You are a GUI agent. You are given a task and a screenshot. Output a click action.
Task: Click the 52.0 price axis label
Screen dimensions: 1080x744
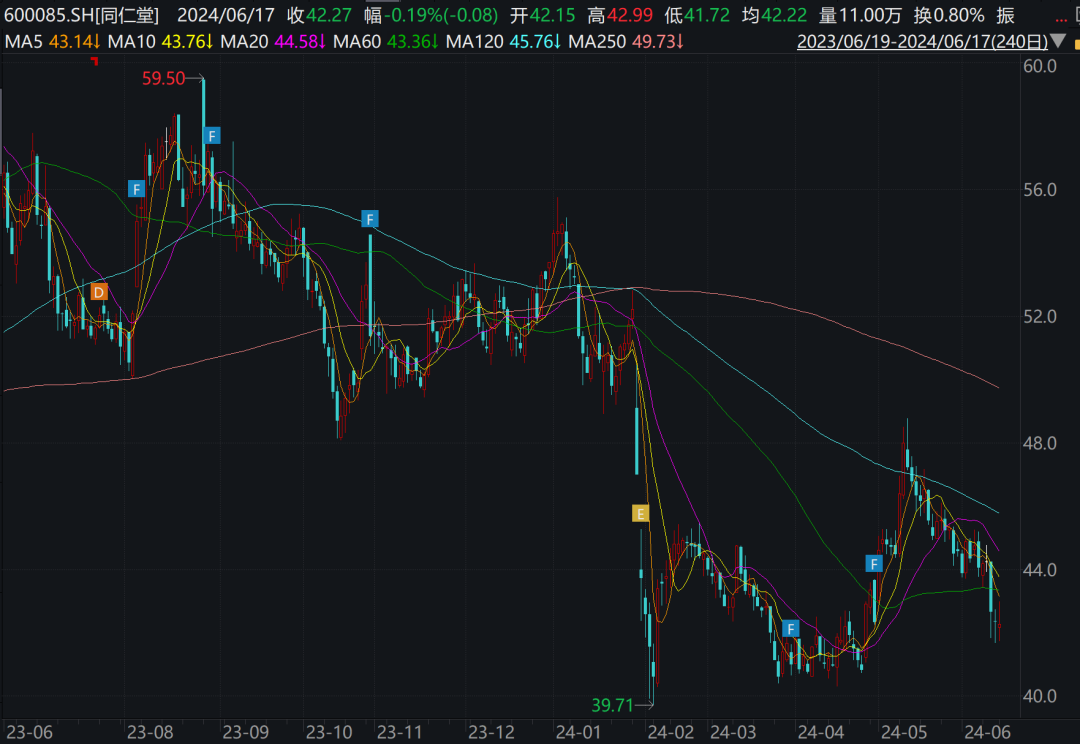pyautogui.click(x=1040, y=317)
